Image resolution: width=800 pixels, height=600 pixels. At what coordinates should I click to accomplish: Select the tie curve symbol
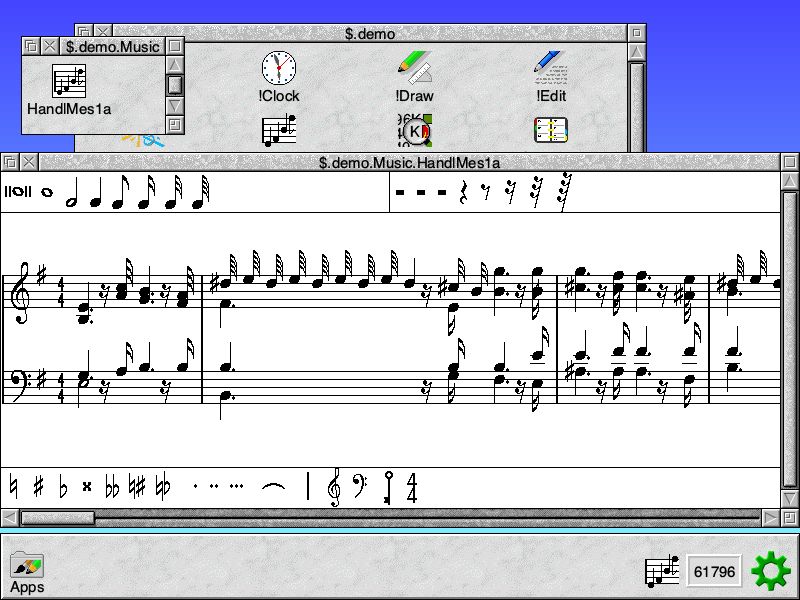click(273, 486)
